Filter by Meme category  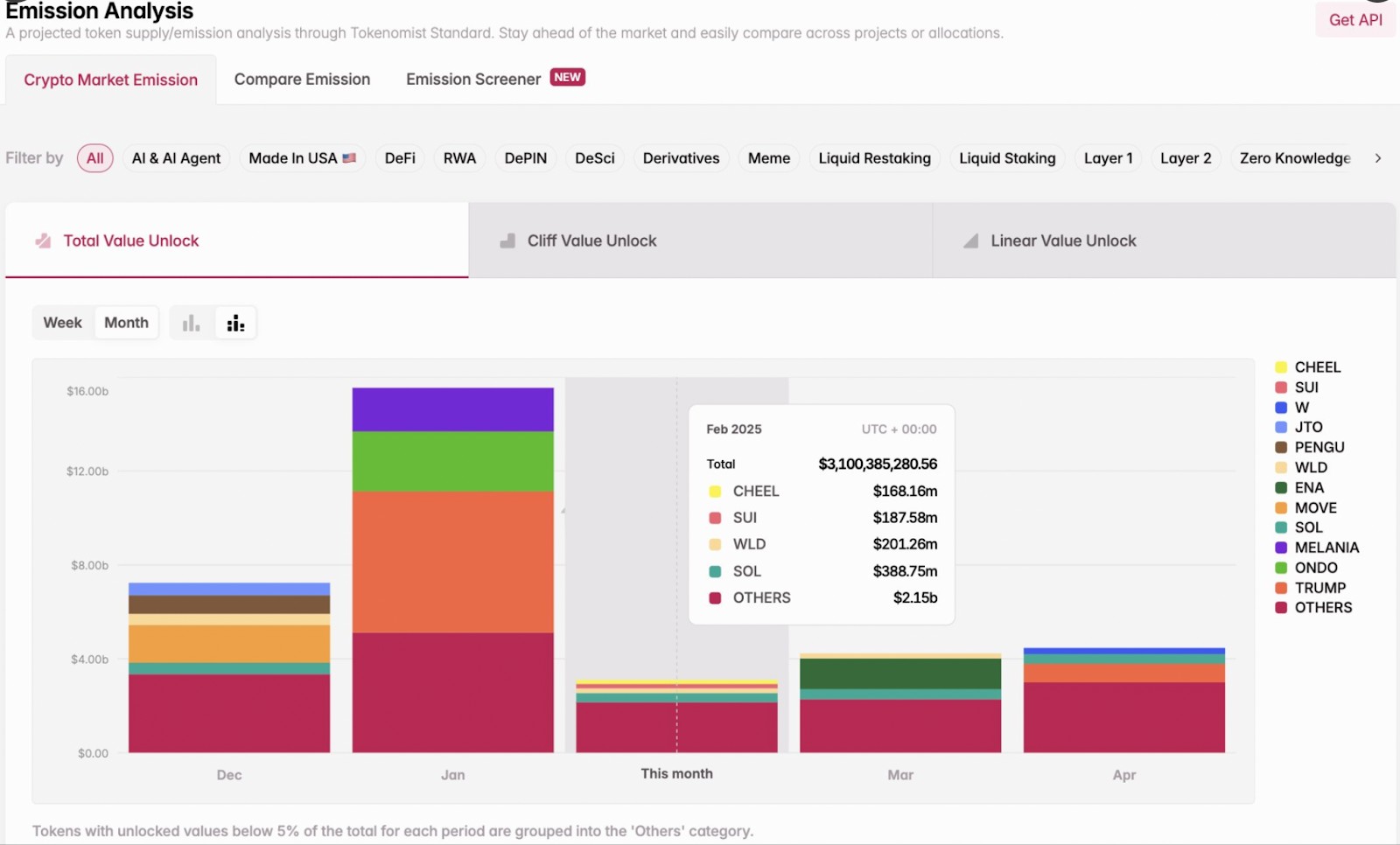click(769, 158)
